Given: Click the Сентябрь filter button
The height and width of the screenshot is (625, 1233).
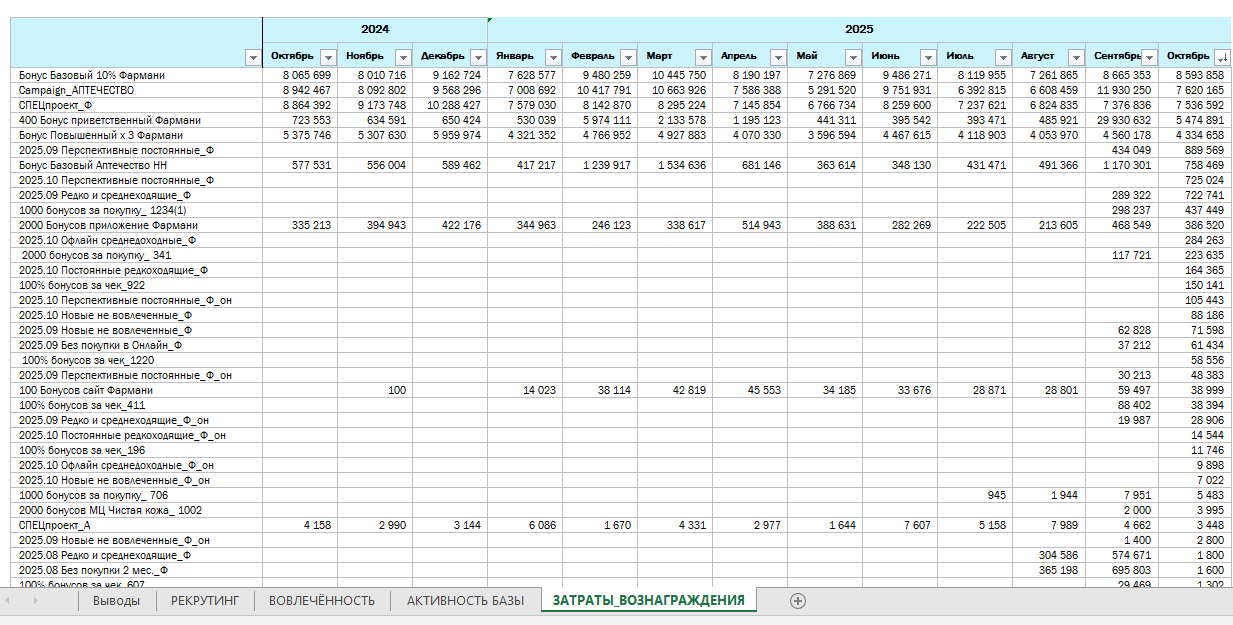Looking at the screenshot, I should [1149, 57].
